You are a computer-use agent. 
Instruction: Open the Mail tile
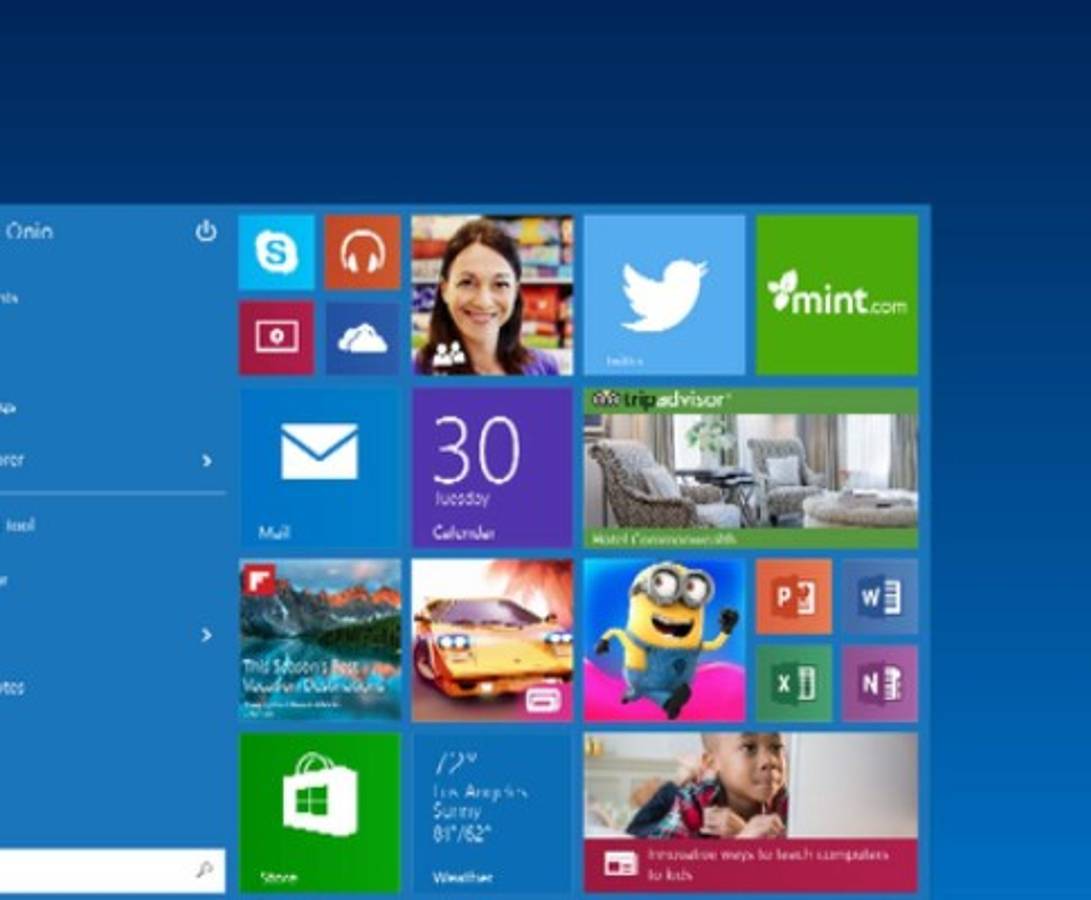(x=320, y=468)
